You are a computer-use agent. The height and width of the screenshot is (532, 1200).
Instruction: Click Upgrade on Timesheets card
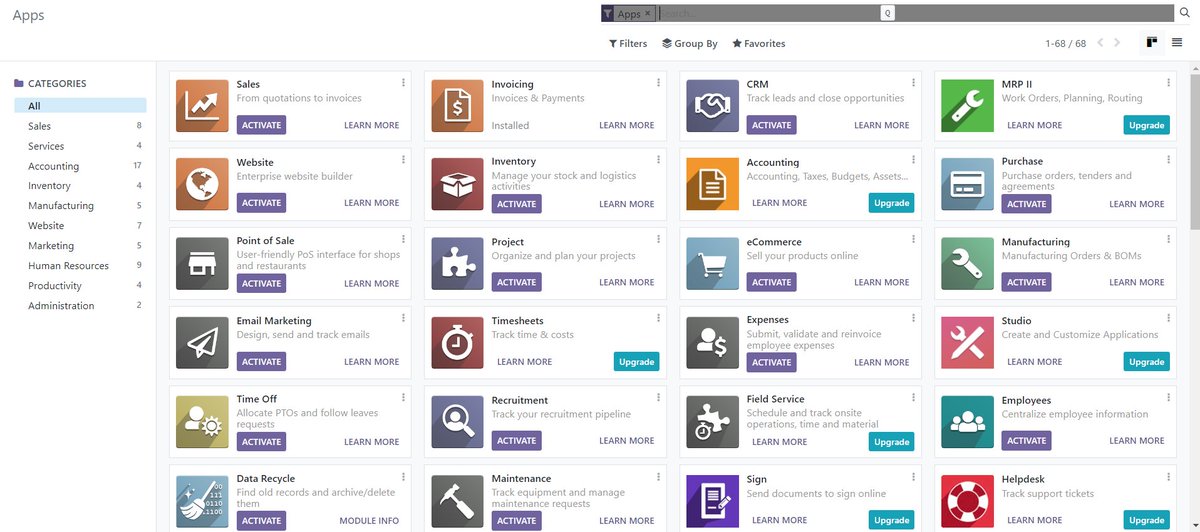tap(636, 361)
